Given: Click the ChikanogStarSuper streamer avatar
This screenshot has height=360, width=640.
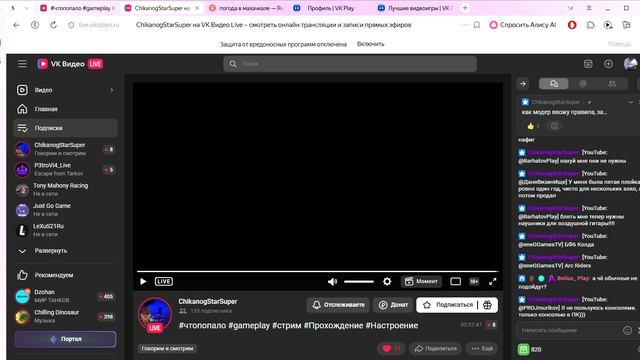Looking at the screenshot, I should [155, 315].
